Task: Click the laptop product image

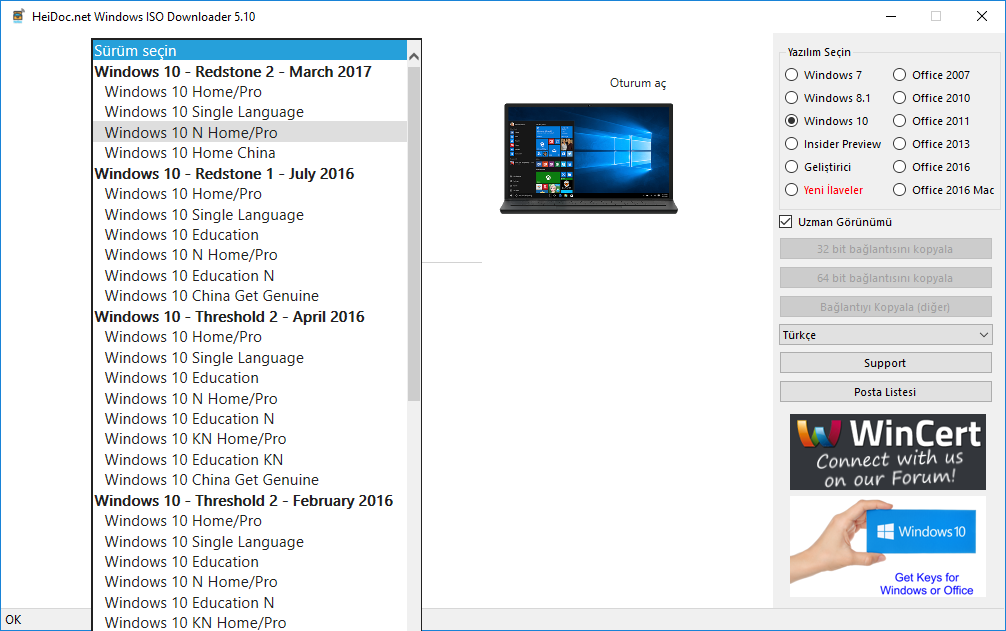Action: tap(588, 157)
